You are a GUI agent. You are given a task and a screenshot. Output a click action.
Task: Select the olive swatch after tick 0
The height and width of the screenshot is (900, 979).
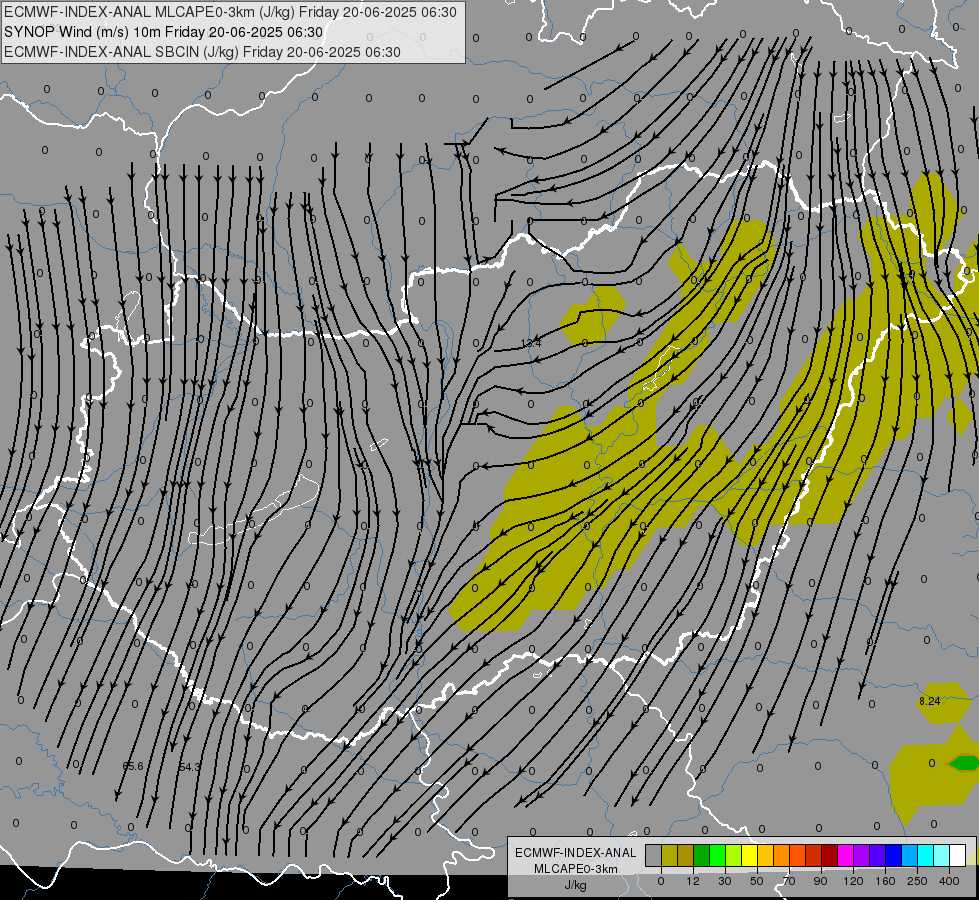click(669, 856)
